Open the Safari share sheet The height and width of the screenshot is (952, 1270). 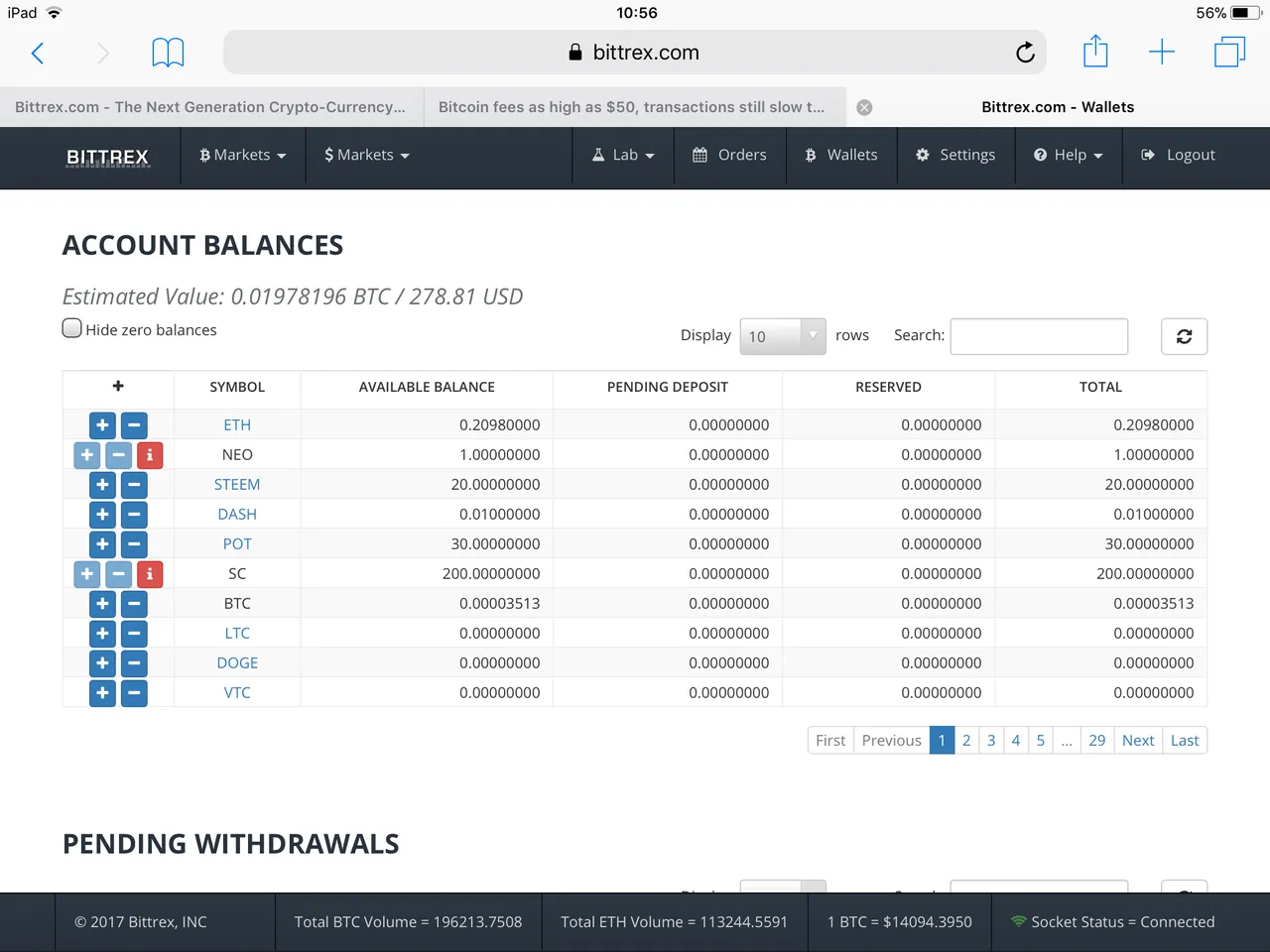click(1095, 51)
